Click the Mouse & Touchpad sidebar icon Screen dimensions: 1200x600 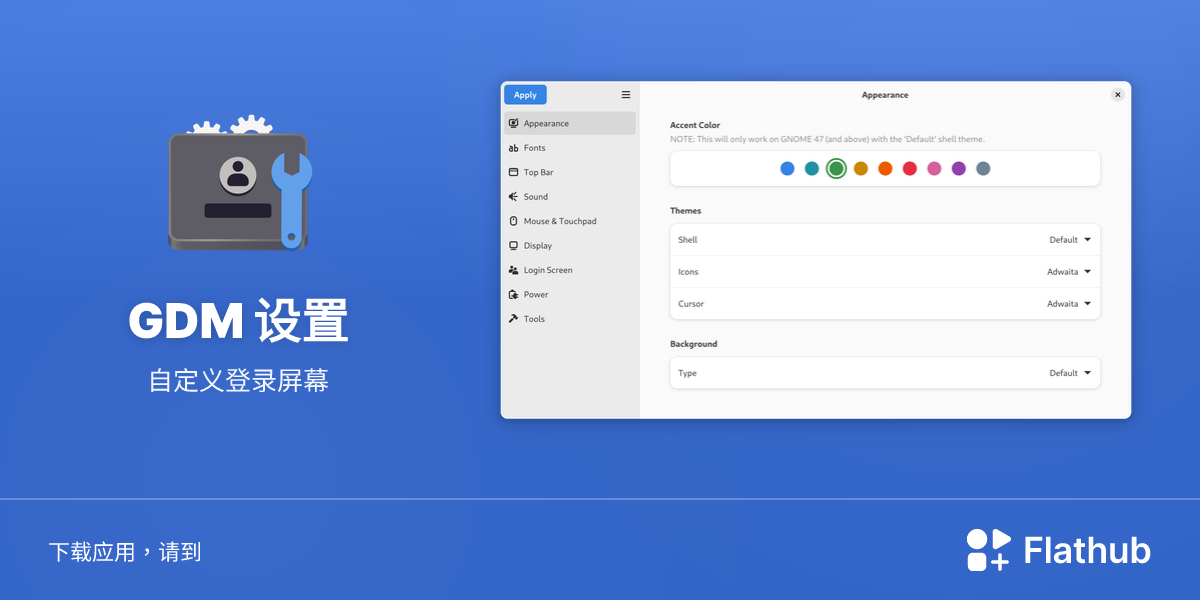(x=513, y=221)
